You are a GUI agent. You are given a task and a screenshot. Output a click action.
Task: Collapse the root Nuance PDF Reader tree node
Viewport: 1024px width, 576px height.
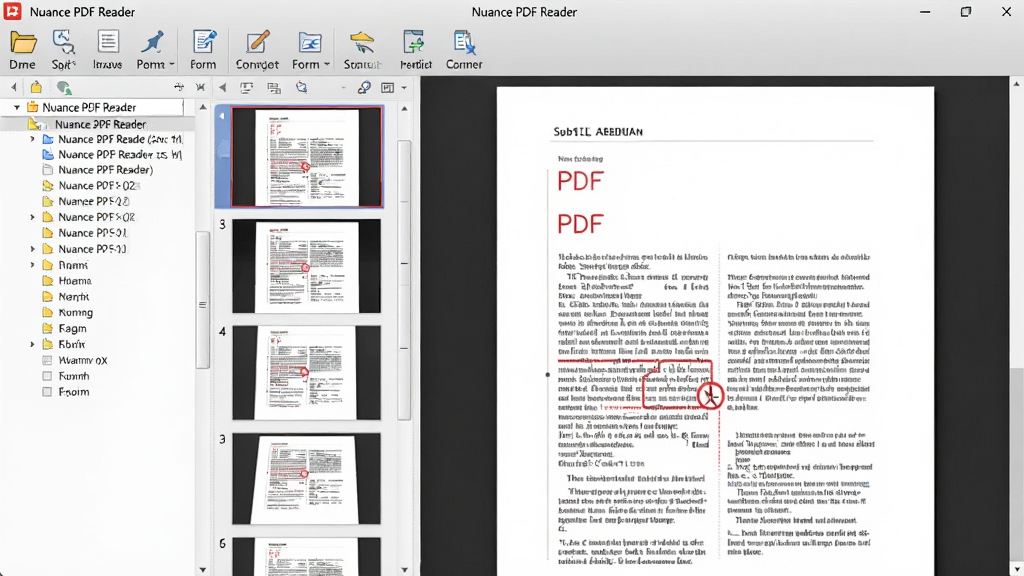(17, 107)
